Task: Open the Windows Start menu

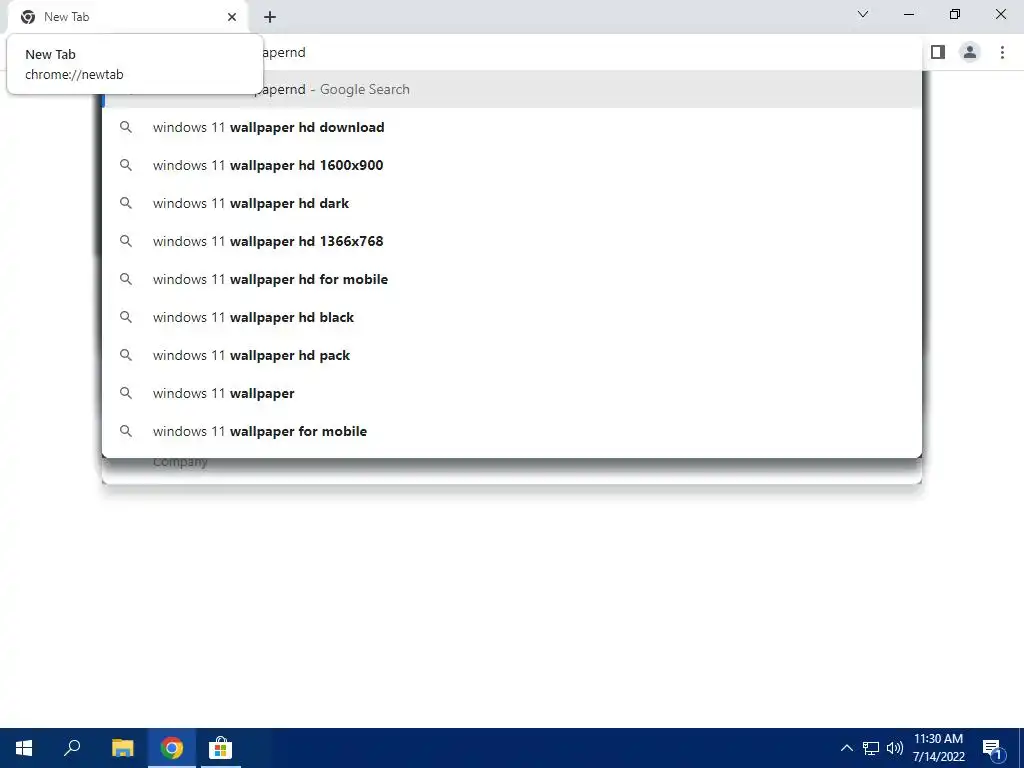Action: coord(24,748)
